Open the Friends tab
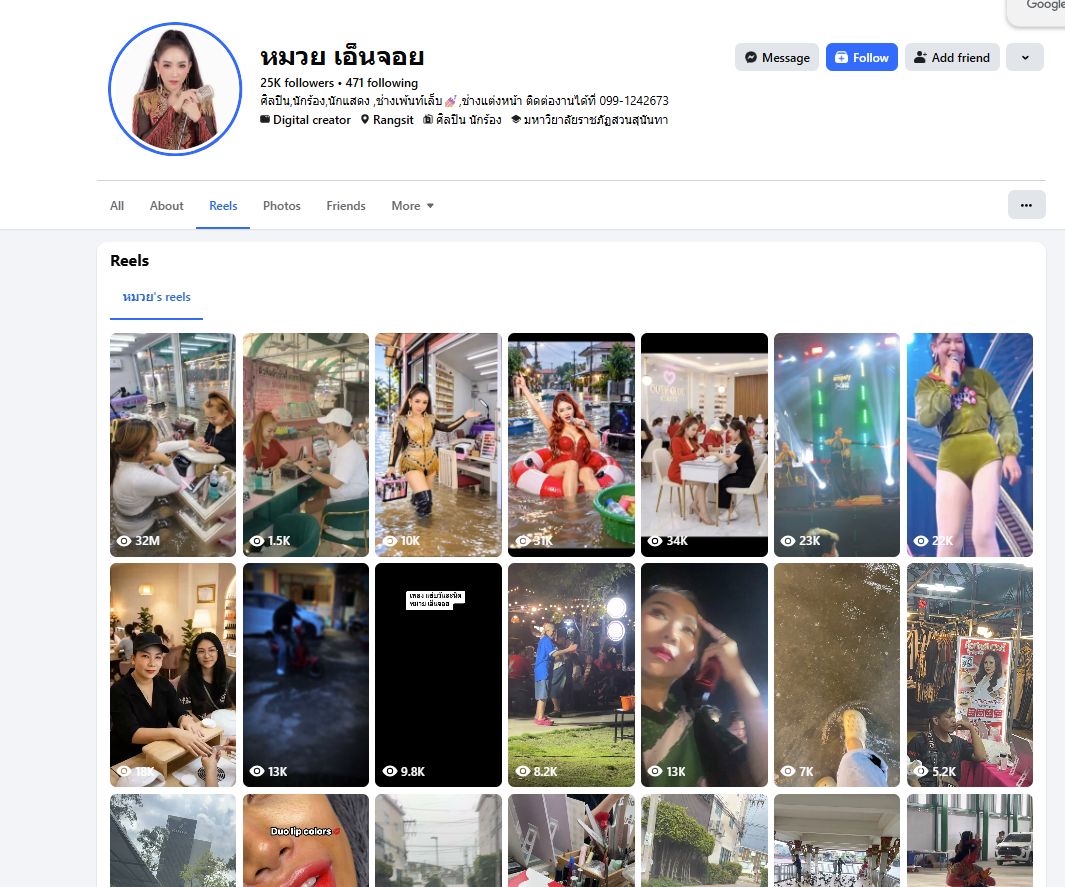1065x887 pixels. pos(346,206)
